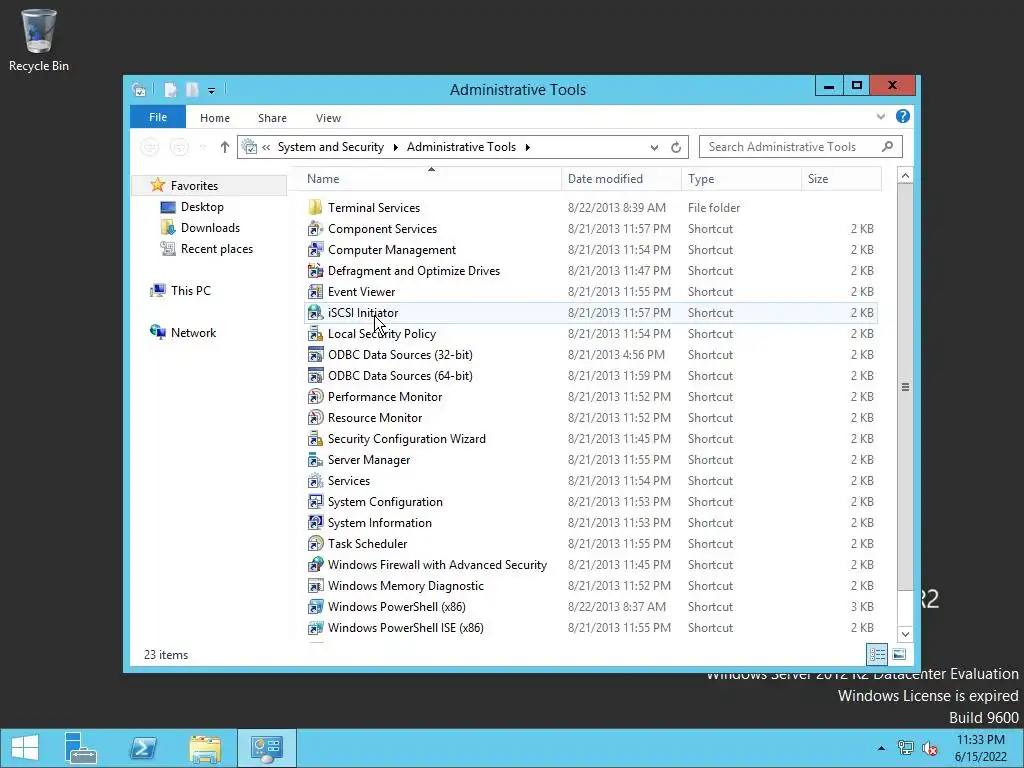Image resolution: width=1024 pixels, height=768 pixels.
Task: Select Recent places in navigation pane
Action: (x=217, y=249)
